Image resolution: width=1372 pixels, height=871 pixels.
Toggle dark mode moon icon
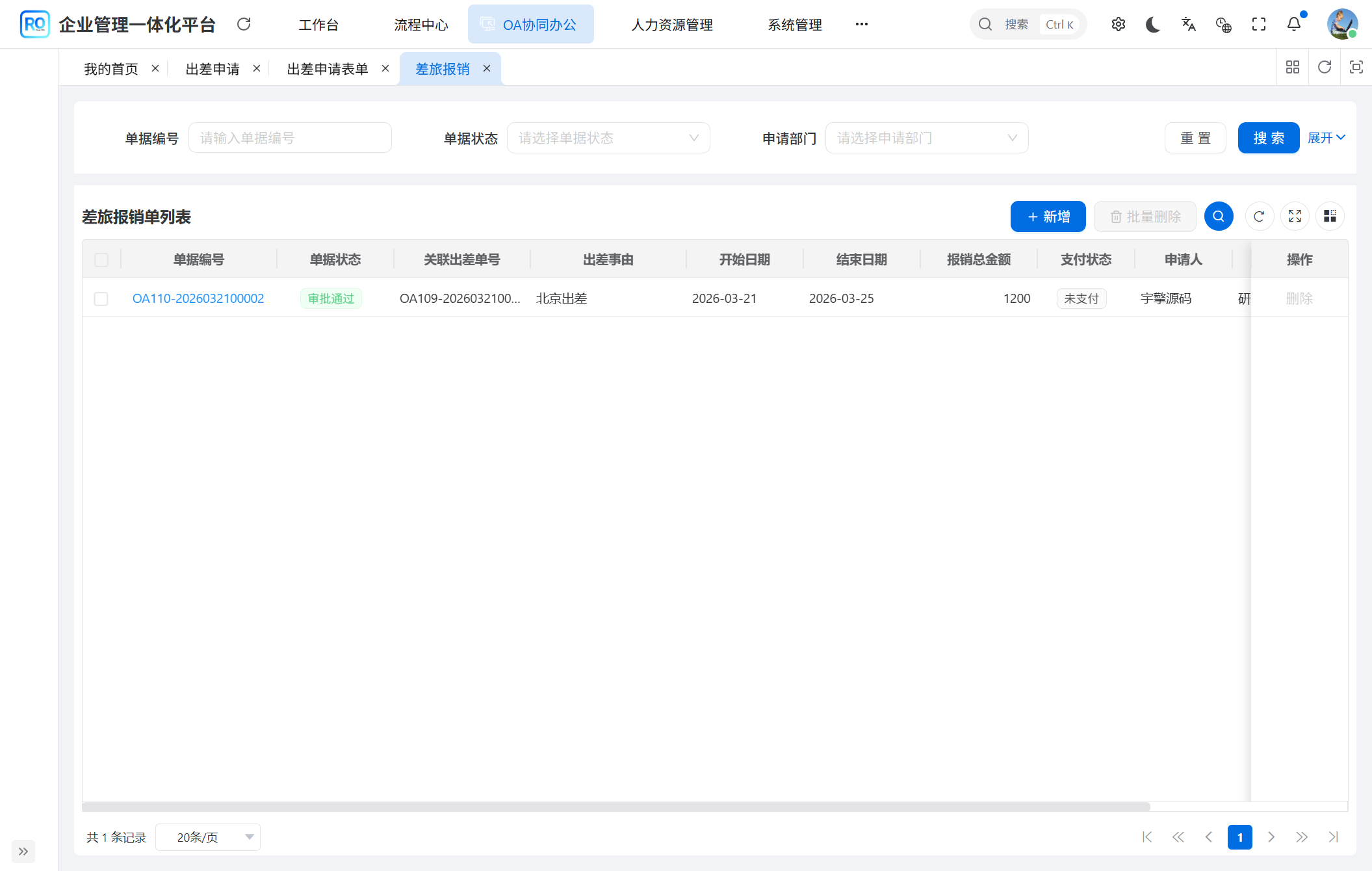pyautogui.click(x=1153, y=25)
